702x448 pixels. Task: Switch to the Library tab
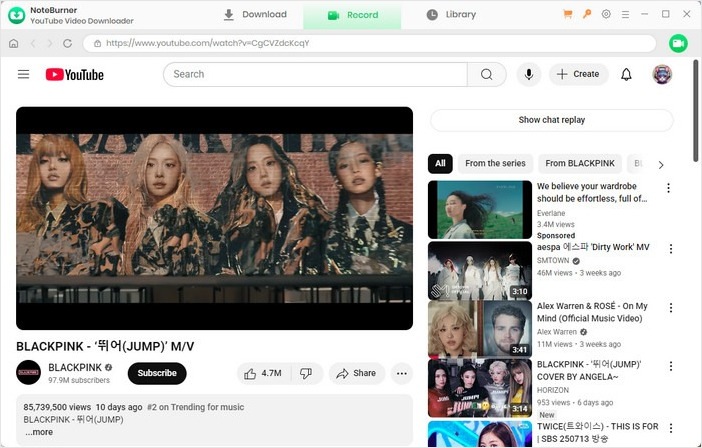coord(451,15)
